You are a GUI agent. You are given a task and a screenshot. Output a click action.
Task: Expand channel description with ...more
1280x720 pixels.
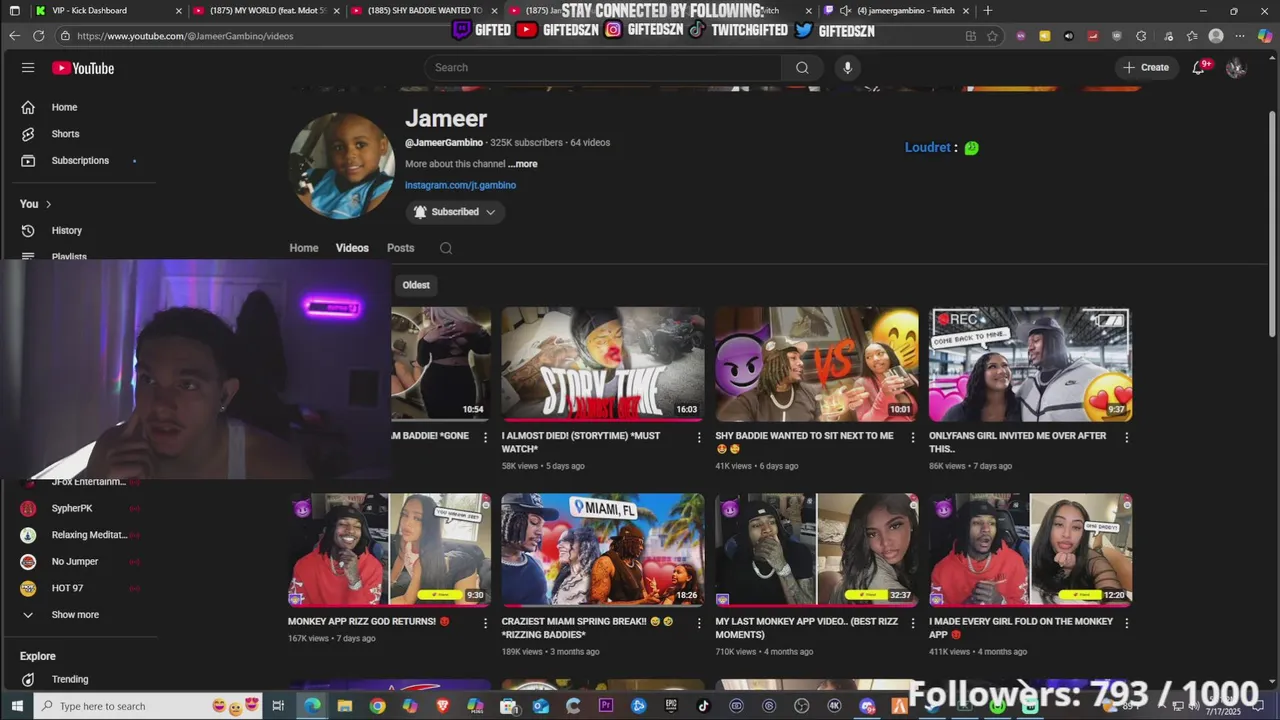522,164
